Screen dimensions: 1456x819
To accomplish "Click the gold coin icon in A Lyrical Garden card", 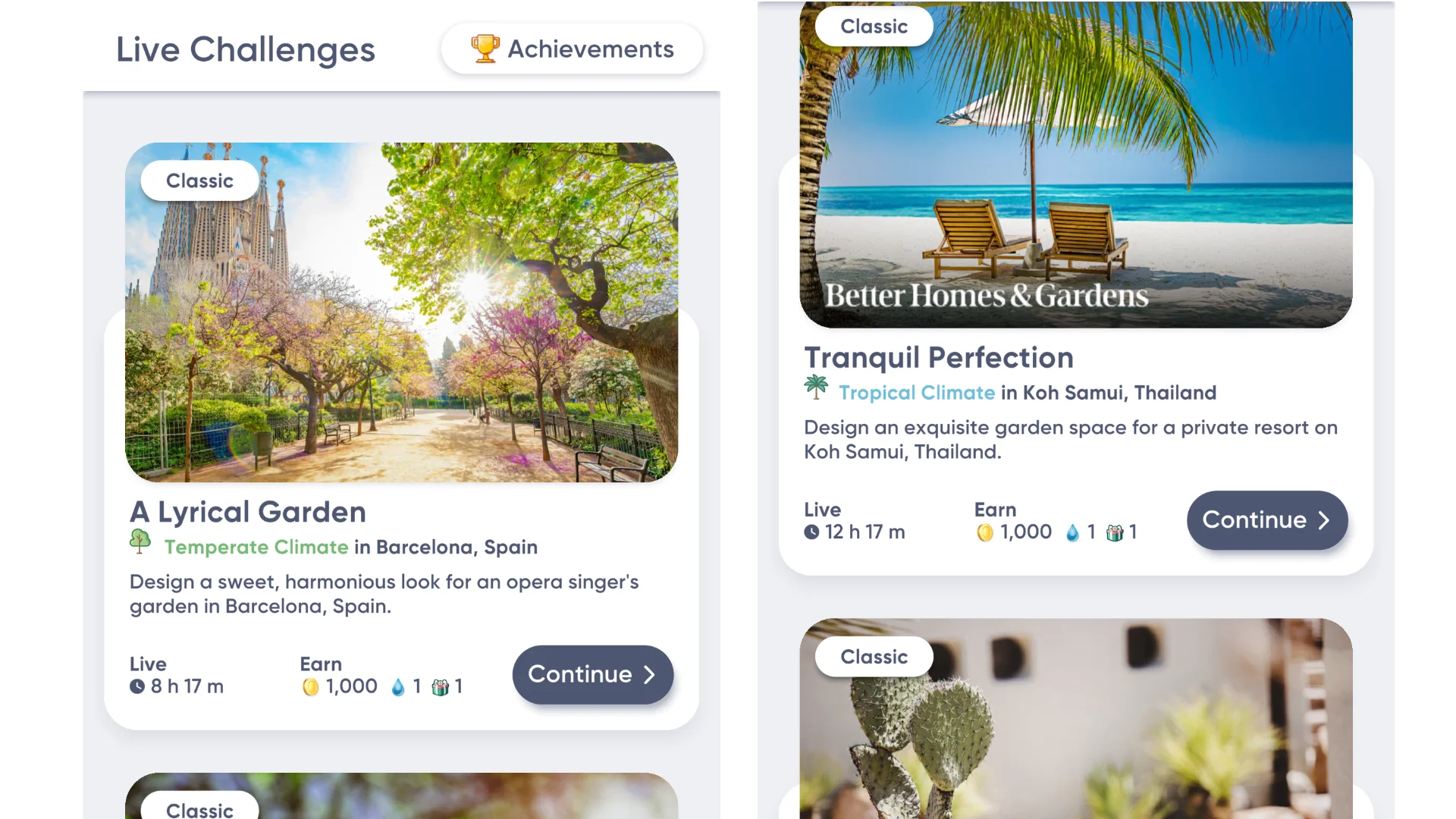I will 310,687.
